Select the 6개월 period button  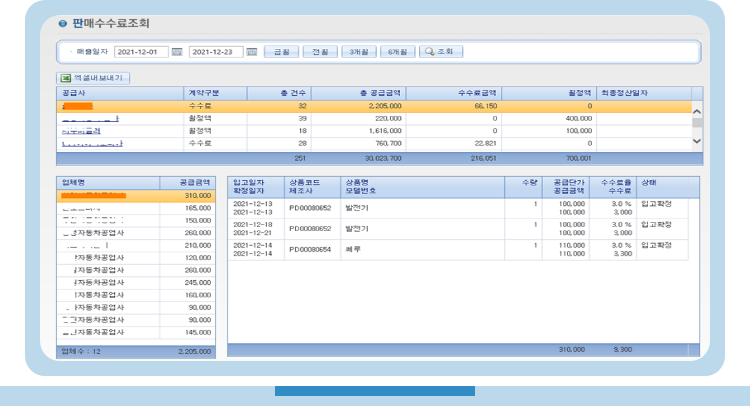(397, 52)
